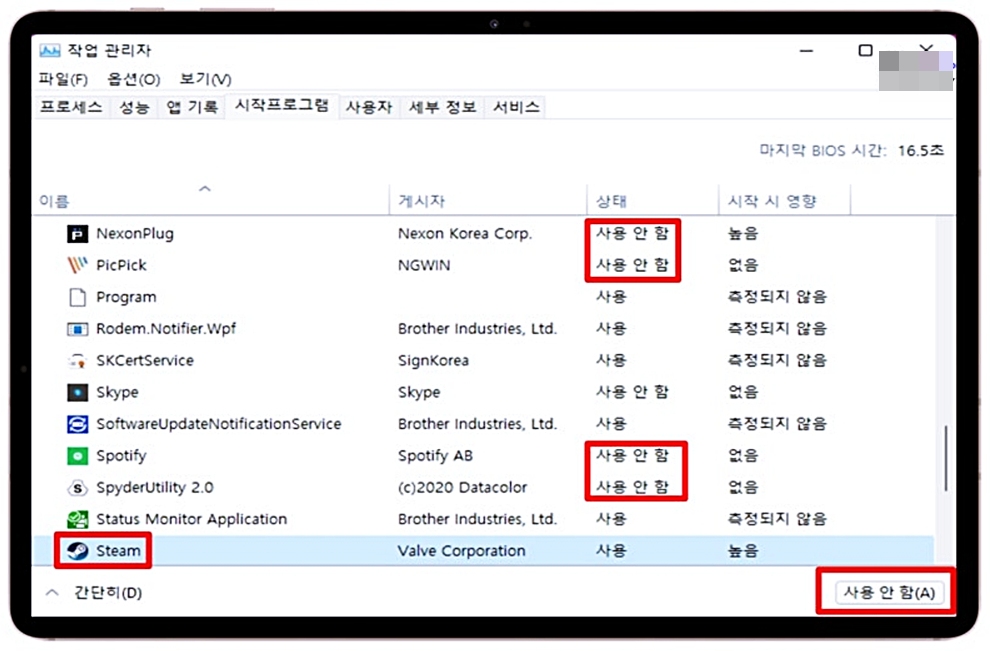Screen dimensions: 990x651
Task: Click the Skype publisher cell
Action: click(x=419, y=393)
